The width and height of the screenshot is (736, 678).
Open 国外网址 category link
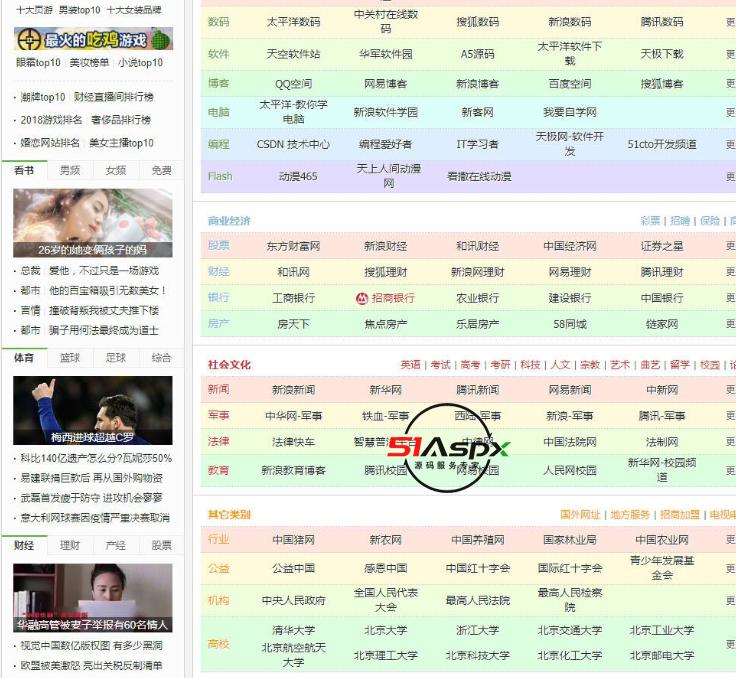[580, 515]
